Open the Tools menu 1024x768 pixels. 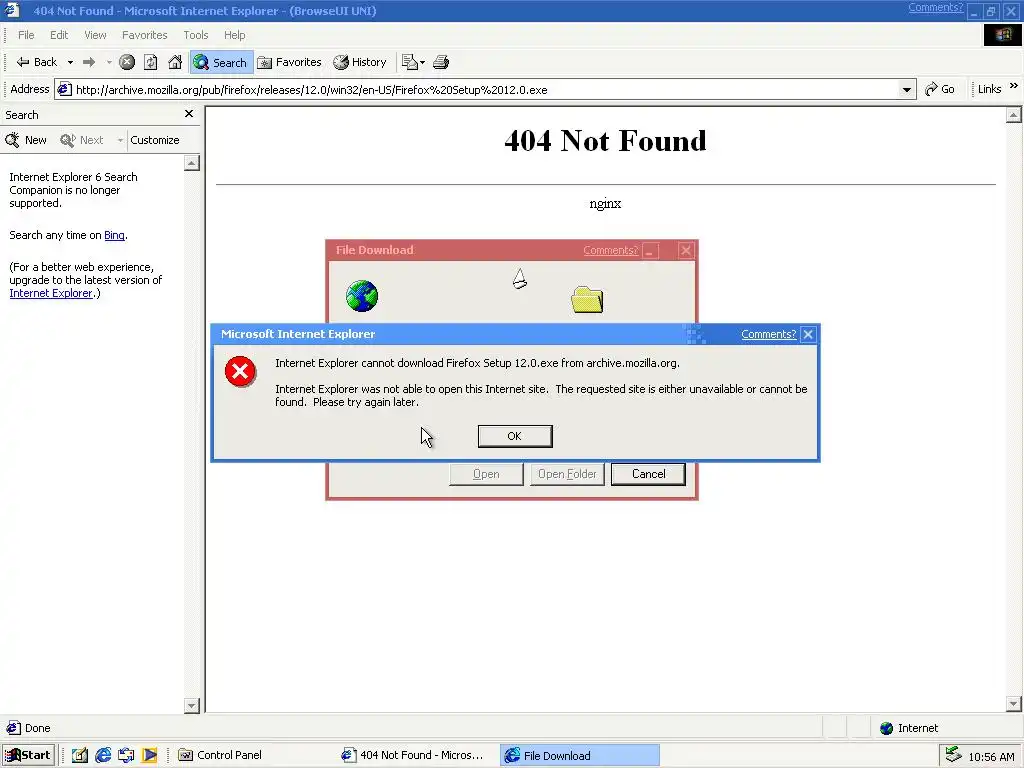point(195,35)
